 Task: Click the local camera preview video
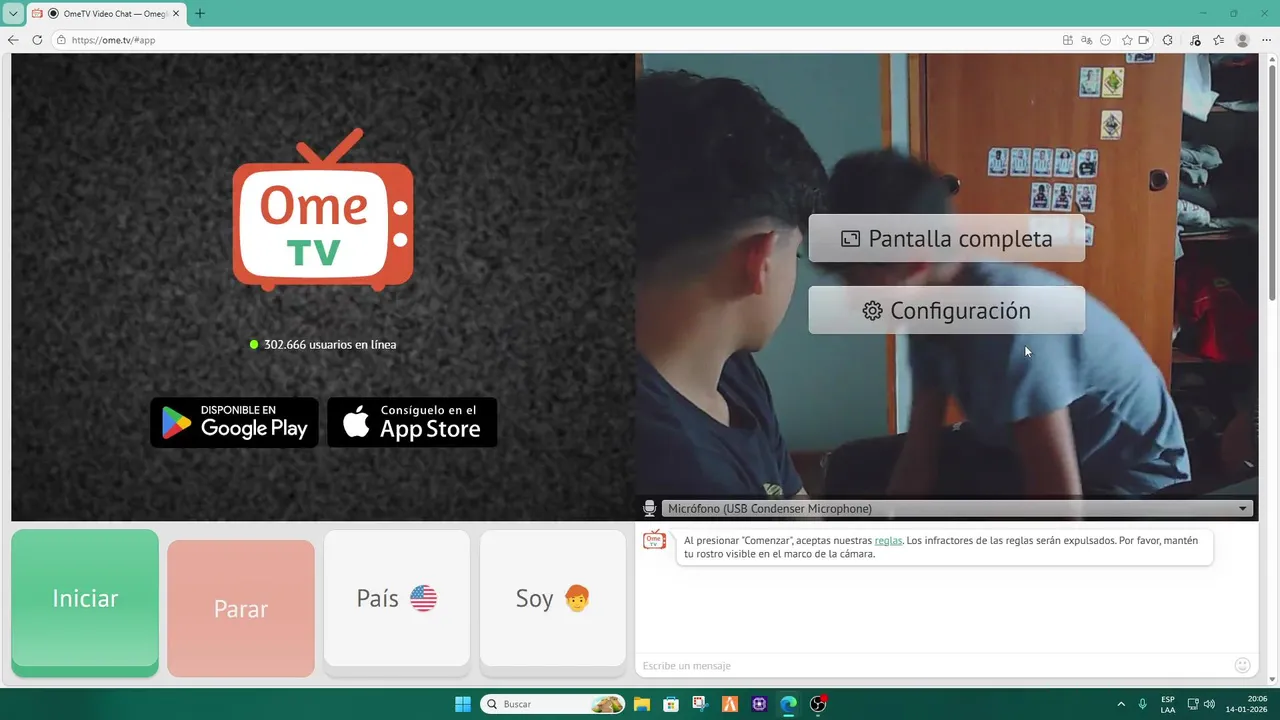pos(947,276)
